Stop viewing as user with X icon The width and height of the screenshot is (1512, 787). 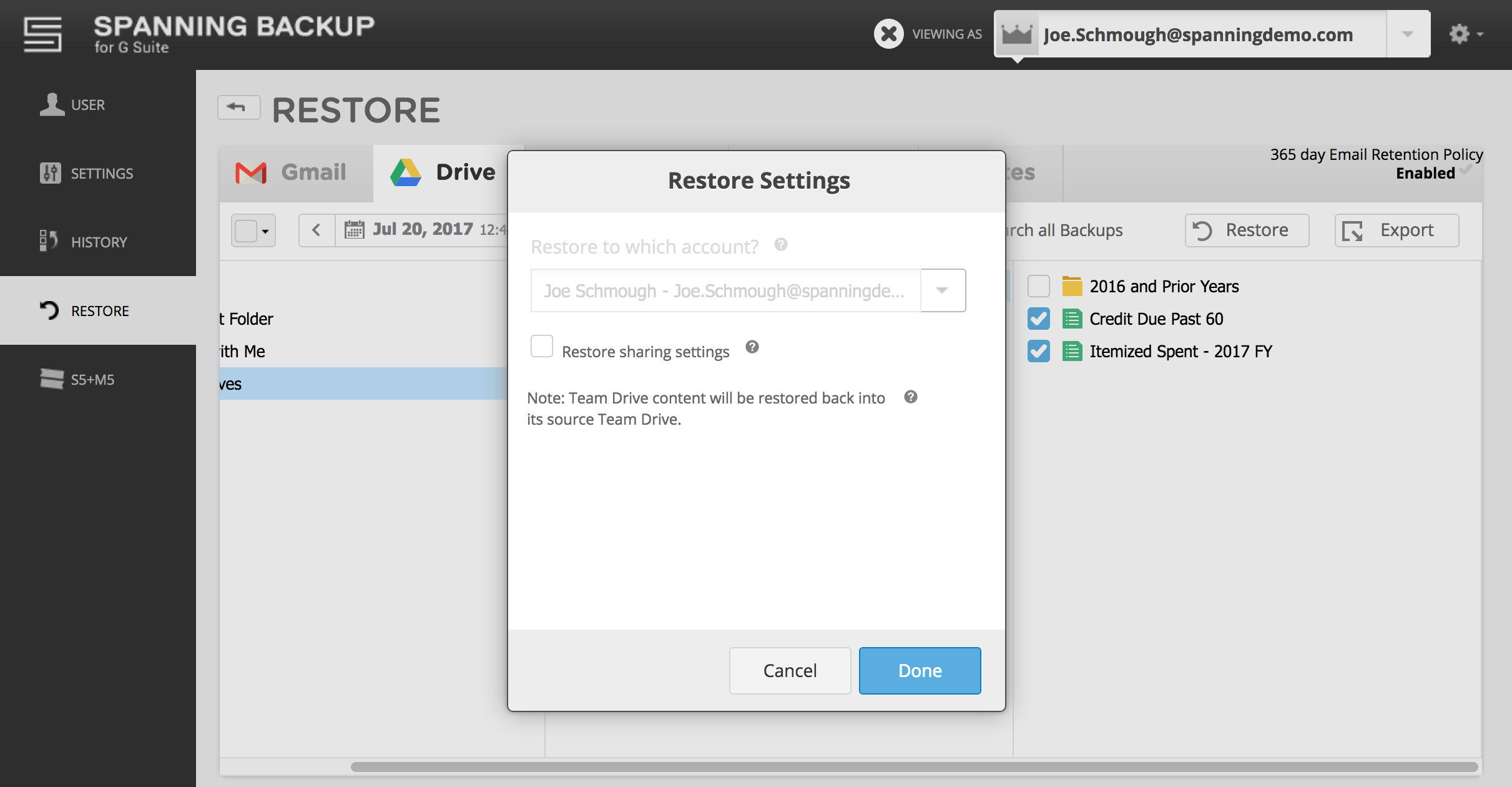[x=888, y=34]
